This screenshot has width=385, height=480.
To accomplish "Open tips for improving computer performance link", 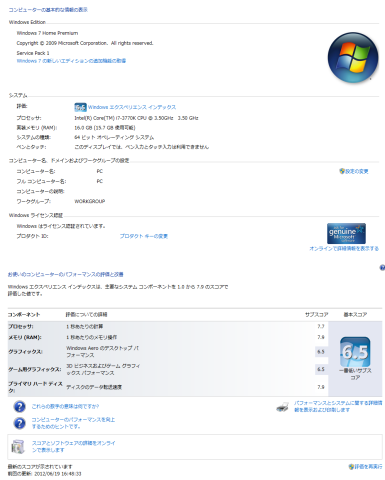I will pyautogui.click(x=73, y=423).
